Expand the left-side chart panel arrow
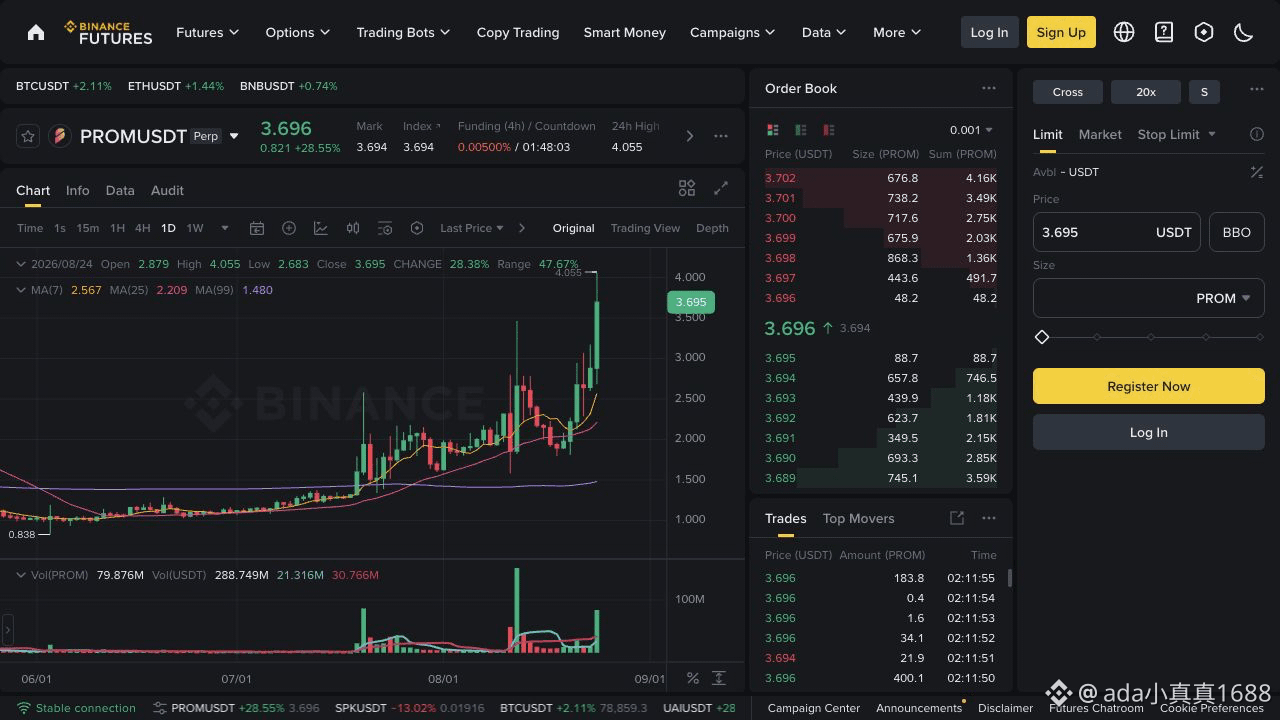 tap(7, 630)
